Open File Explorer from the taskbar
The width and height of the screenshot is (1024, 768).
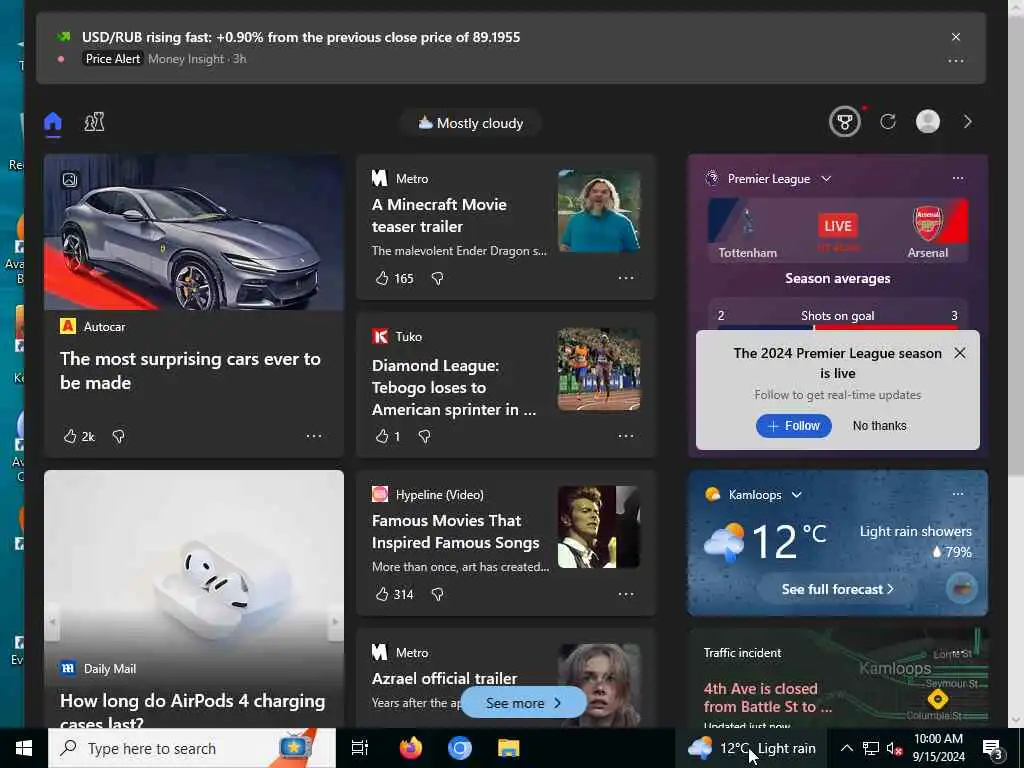tap(509, 748)
